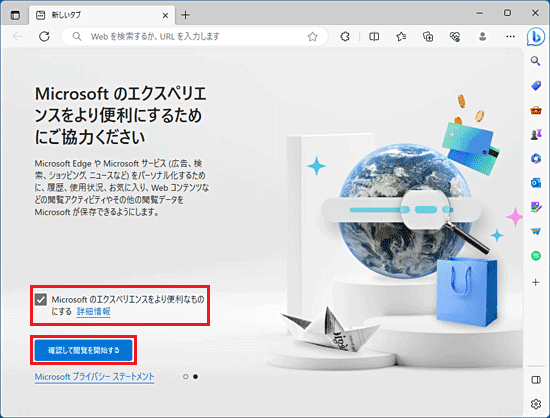Open Settings and more ellipsis menu

(x=510, y=36)
